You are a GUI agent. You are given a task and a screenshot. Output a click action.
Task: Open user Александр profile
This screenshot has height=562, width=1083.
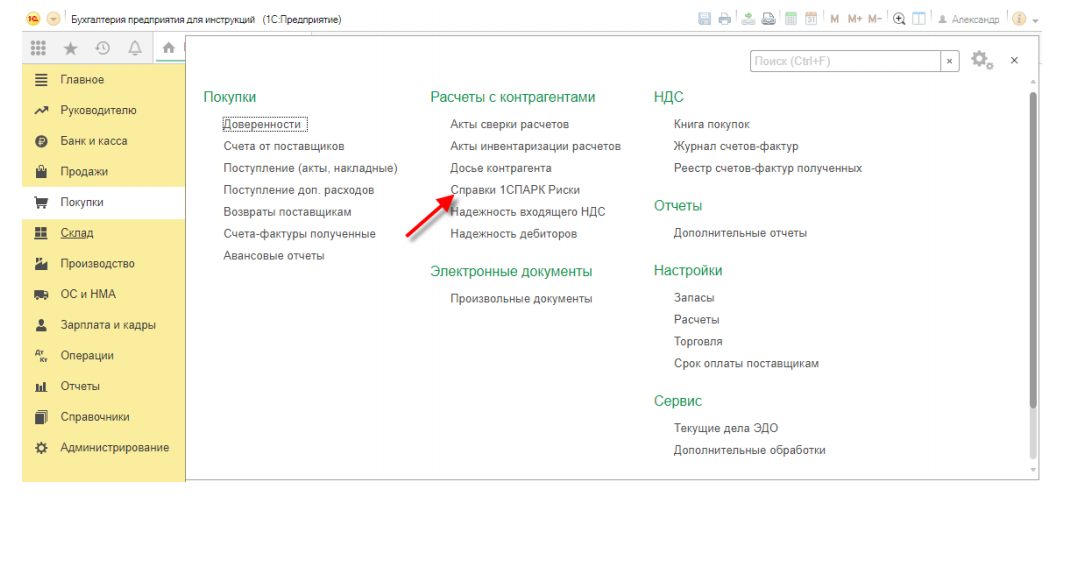pyautogui.click(x=968, y=19)
